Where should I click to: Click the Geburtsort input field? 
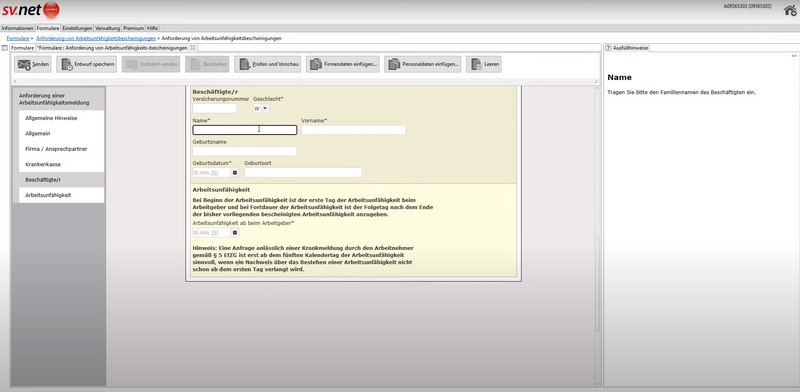tap(303, 173)
